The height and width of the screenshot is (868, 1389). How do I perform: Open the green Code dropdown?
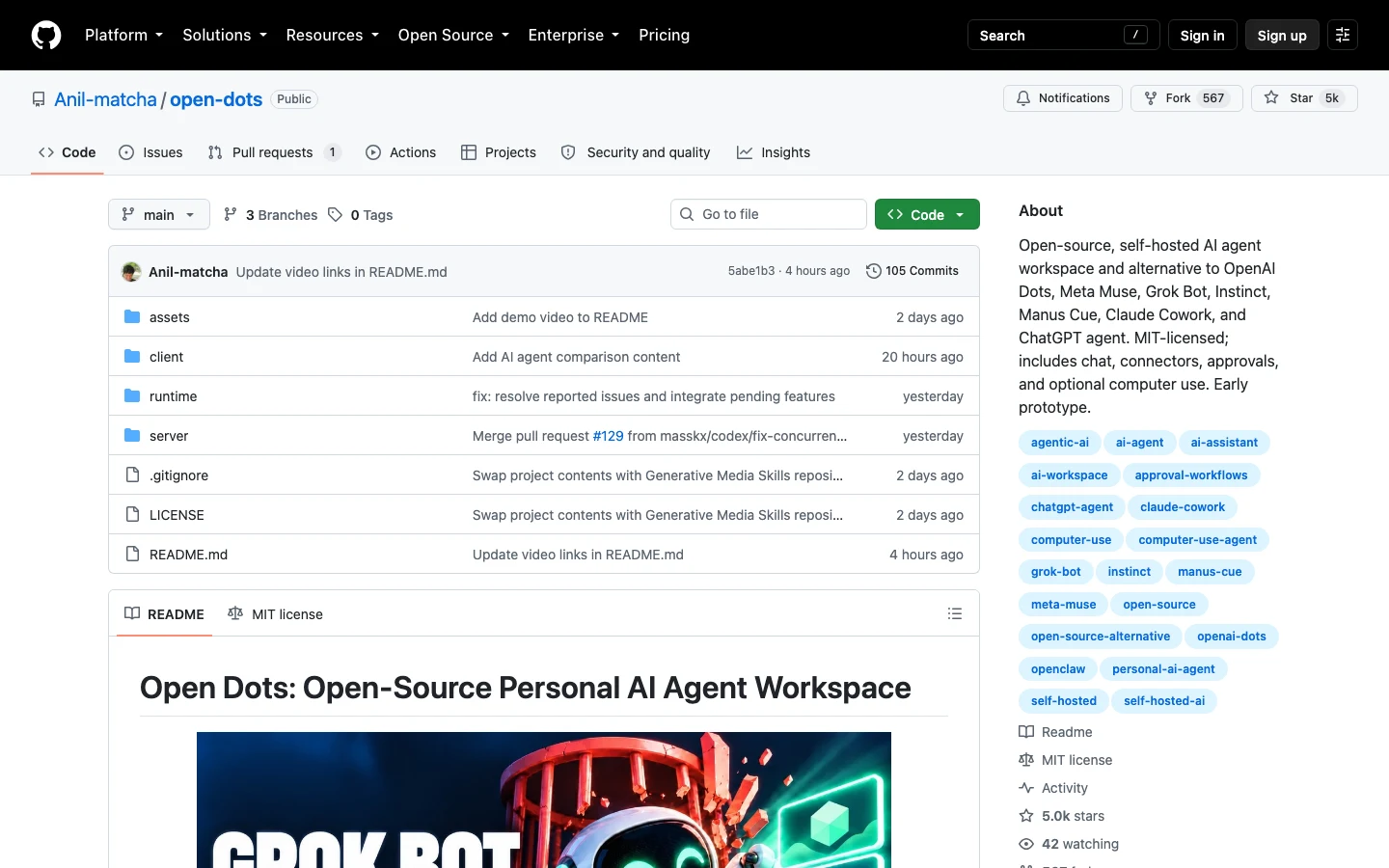(x=927, y=214)
